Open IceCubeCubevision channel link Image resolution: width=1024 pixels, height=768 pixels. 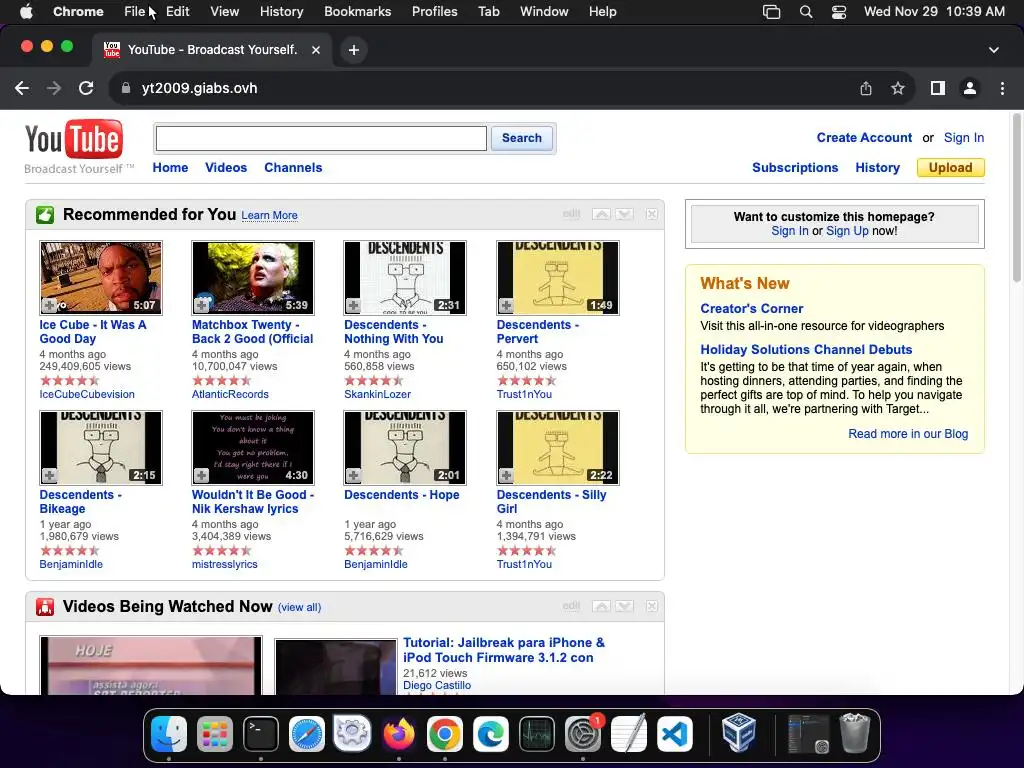click(87, 394)
